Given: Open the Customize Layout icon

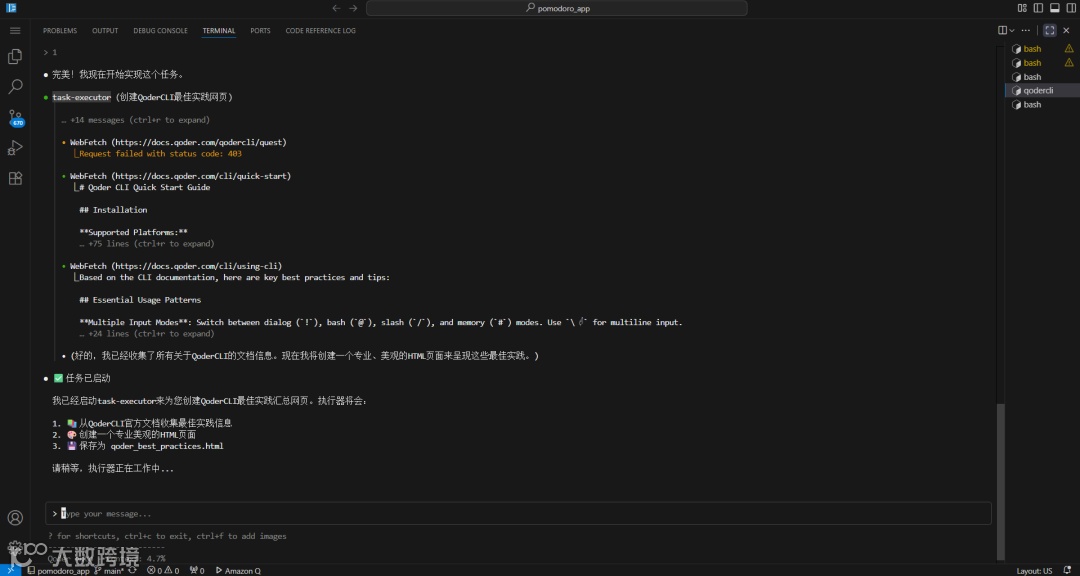Looking at the screenshot, I should click(x=1022, y=8).
